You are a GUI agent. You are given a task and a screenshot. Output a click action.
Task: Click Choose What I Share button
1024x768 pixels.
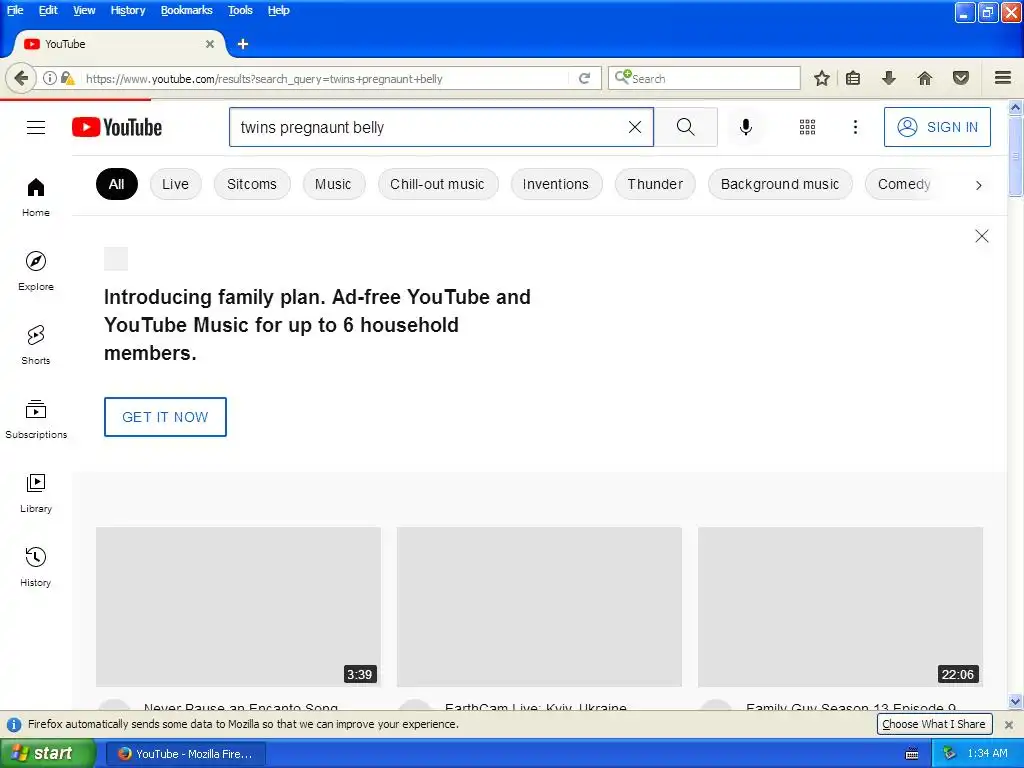[934, 724]
